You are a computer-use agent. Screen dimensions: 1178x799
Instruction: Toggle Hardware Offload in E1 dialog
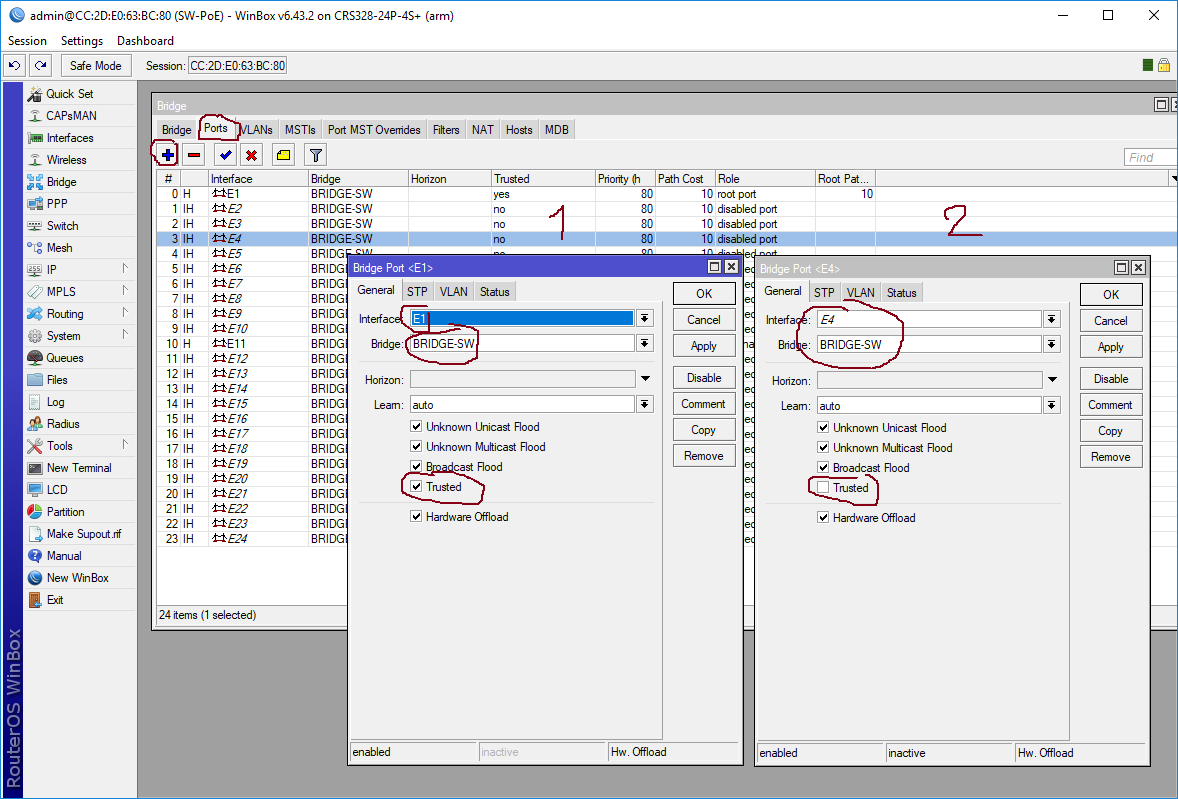click(x=416, y=517)
